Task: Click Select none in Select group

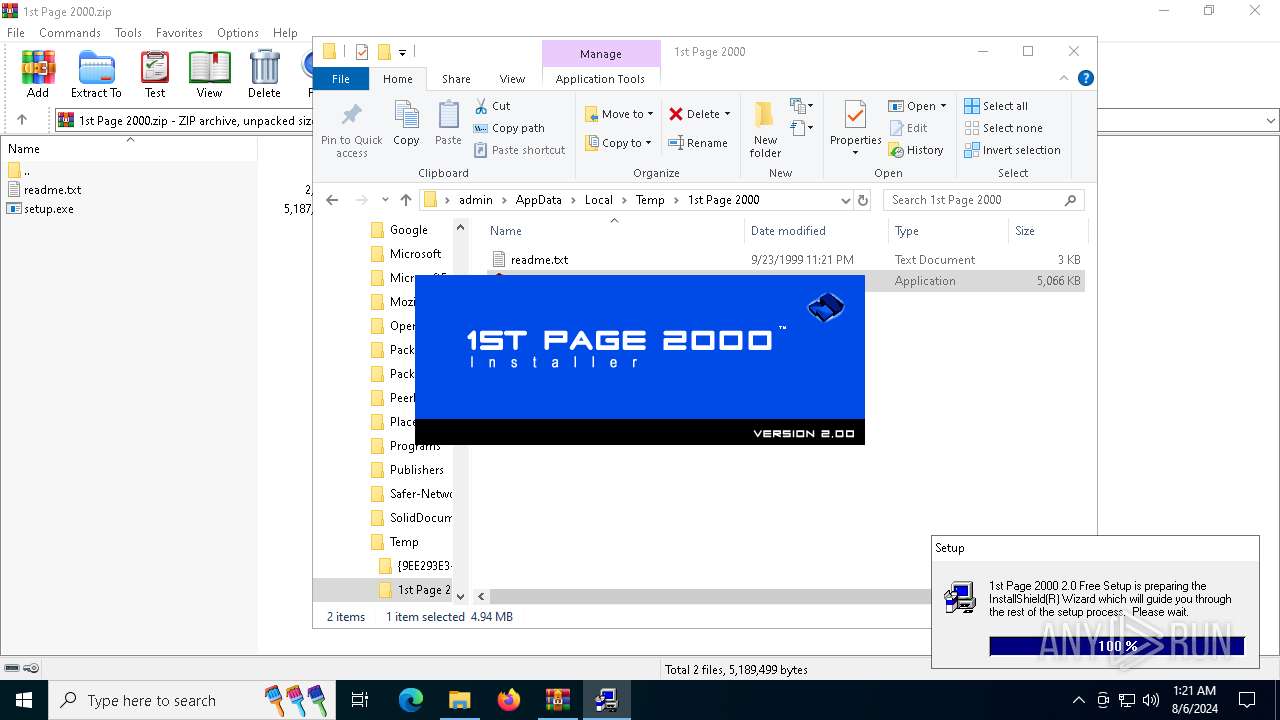Action: click(1003, 128)
